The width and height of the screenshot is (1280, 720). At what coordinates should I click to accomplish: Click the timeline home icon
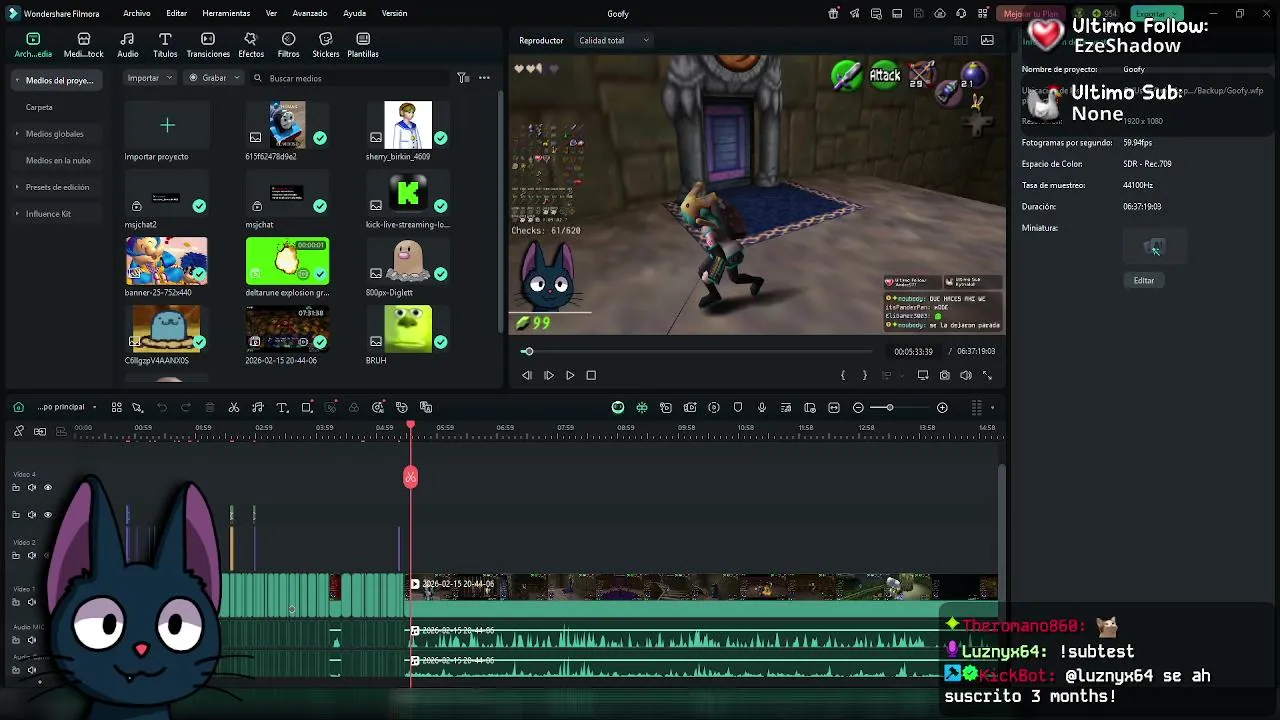(19, 407)
